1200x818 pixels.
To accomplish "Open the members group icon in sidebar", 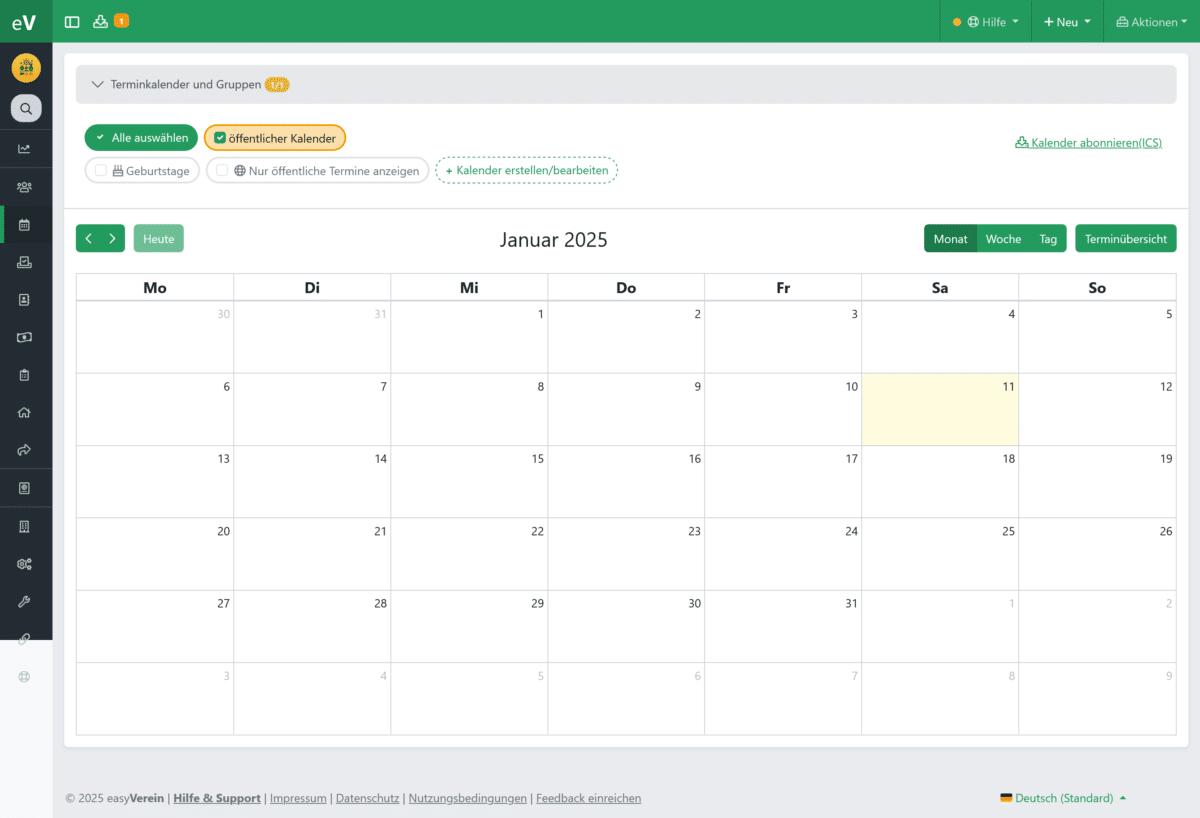I will pos(25,187).
